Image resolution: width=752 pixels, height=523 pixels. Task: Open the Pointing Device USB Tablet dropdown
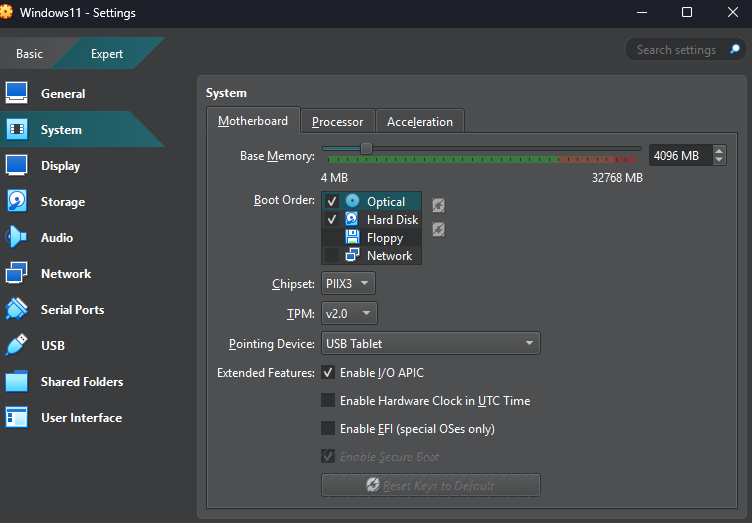[x=431, y=343]
